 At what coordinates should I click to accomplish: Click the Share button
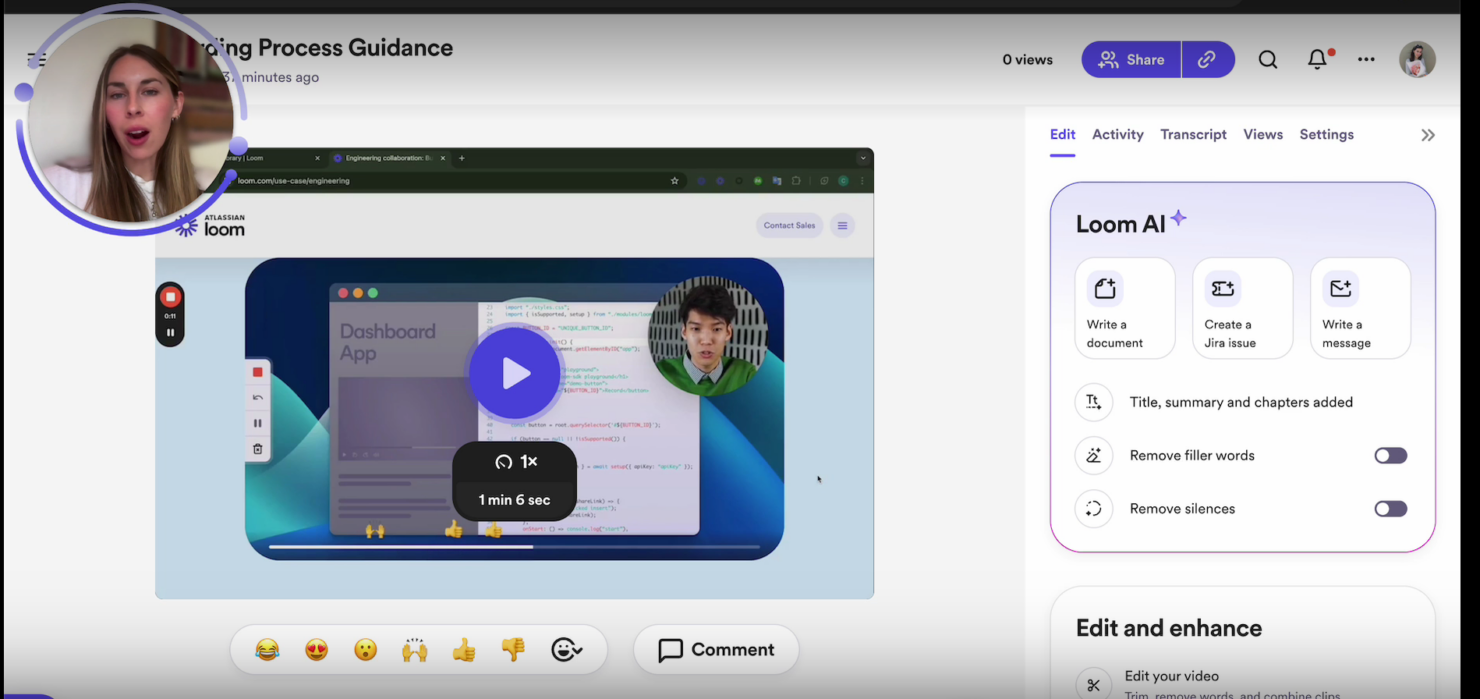click(1131, 59)
